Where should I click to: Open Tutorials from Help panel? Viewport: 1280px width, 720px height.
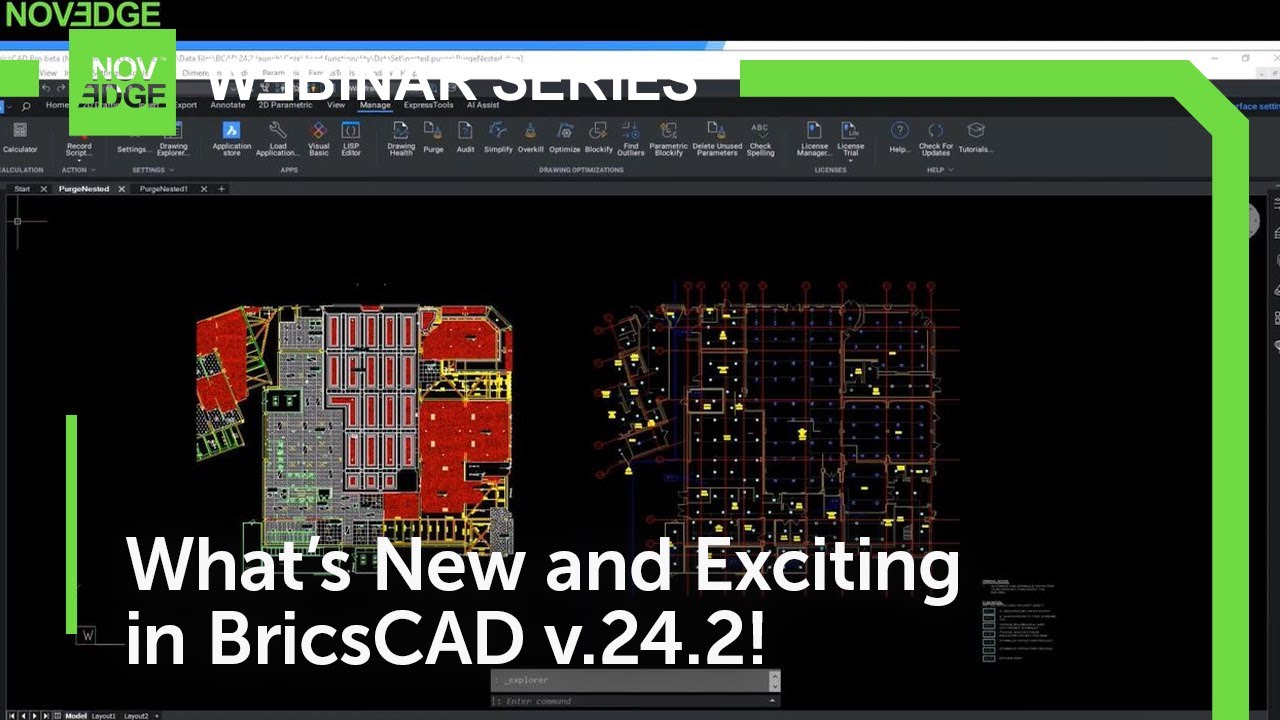click(x=976, y=138)
